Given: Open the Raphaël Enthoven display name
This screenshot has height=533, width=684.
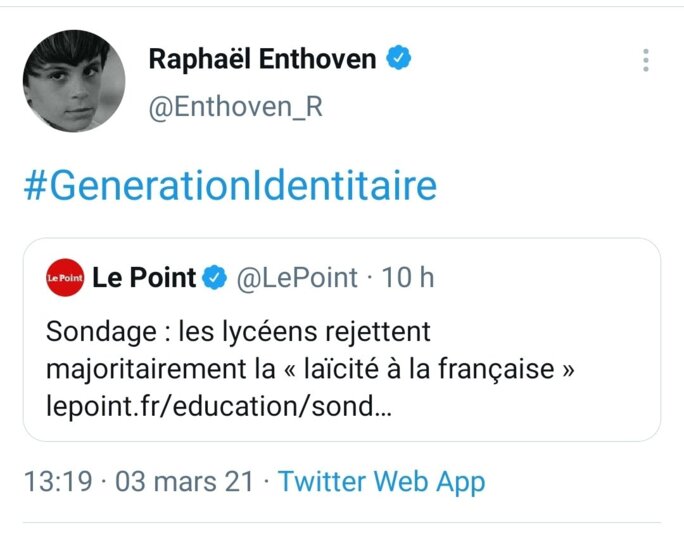Looking at the screenshot, I should tap(262, 60).
